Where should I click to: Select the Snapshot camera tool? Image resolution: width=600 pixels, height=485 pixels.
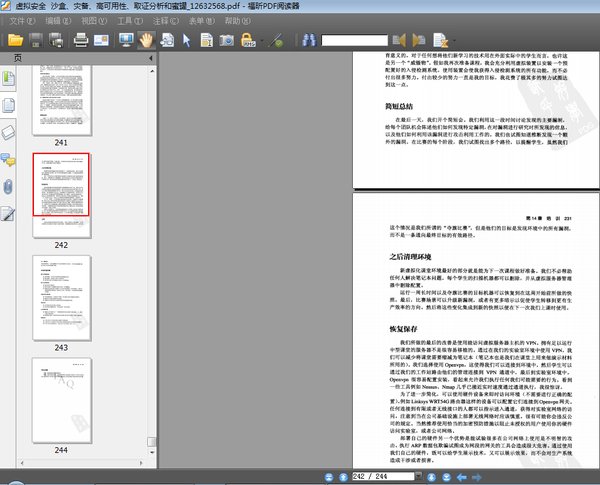[x=227, y=40]
